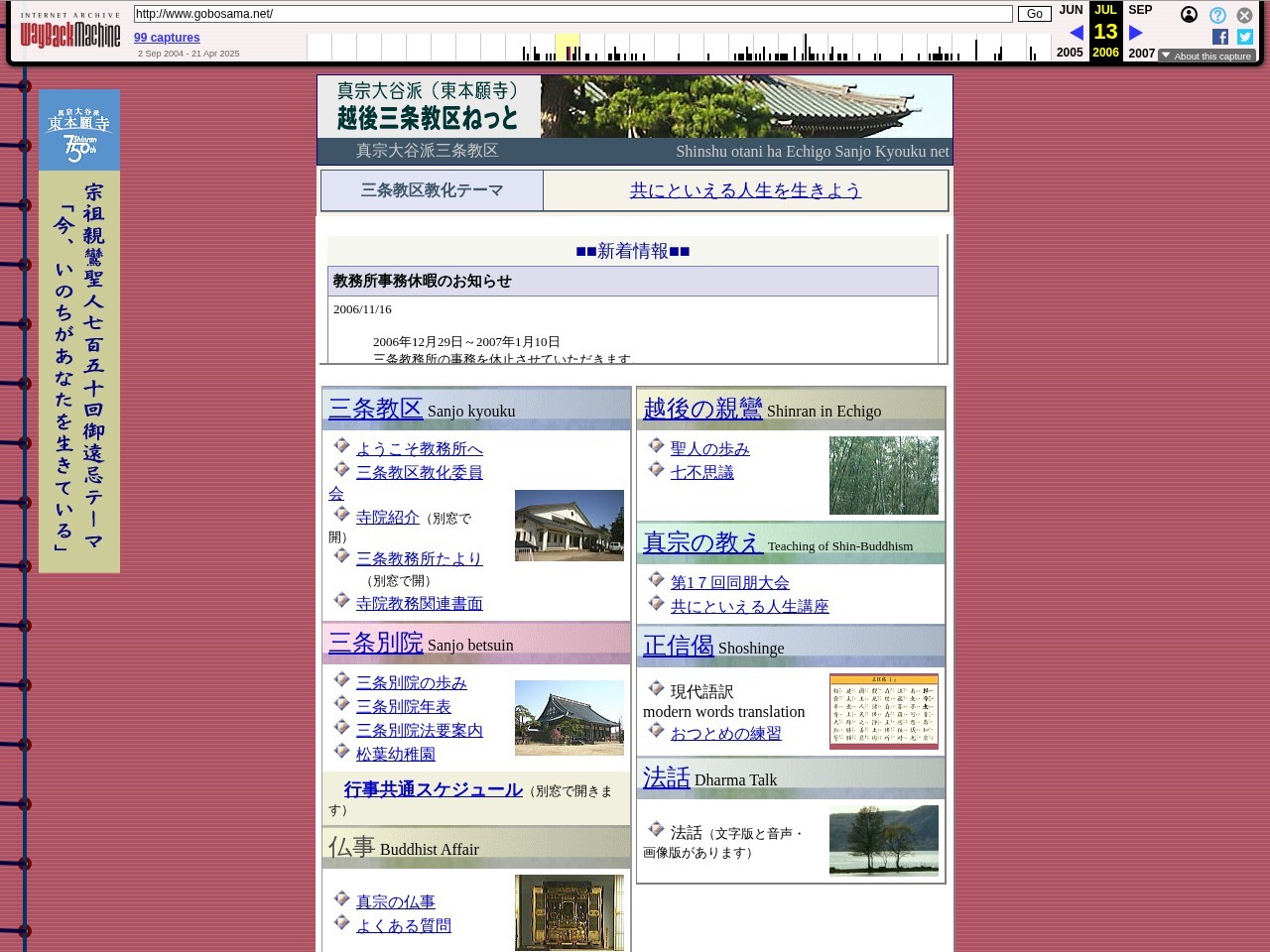The height and width of the screenshot is (952, 1270).
Task: Open the Wayback Machine help icon
Action: coord(1217,15)
